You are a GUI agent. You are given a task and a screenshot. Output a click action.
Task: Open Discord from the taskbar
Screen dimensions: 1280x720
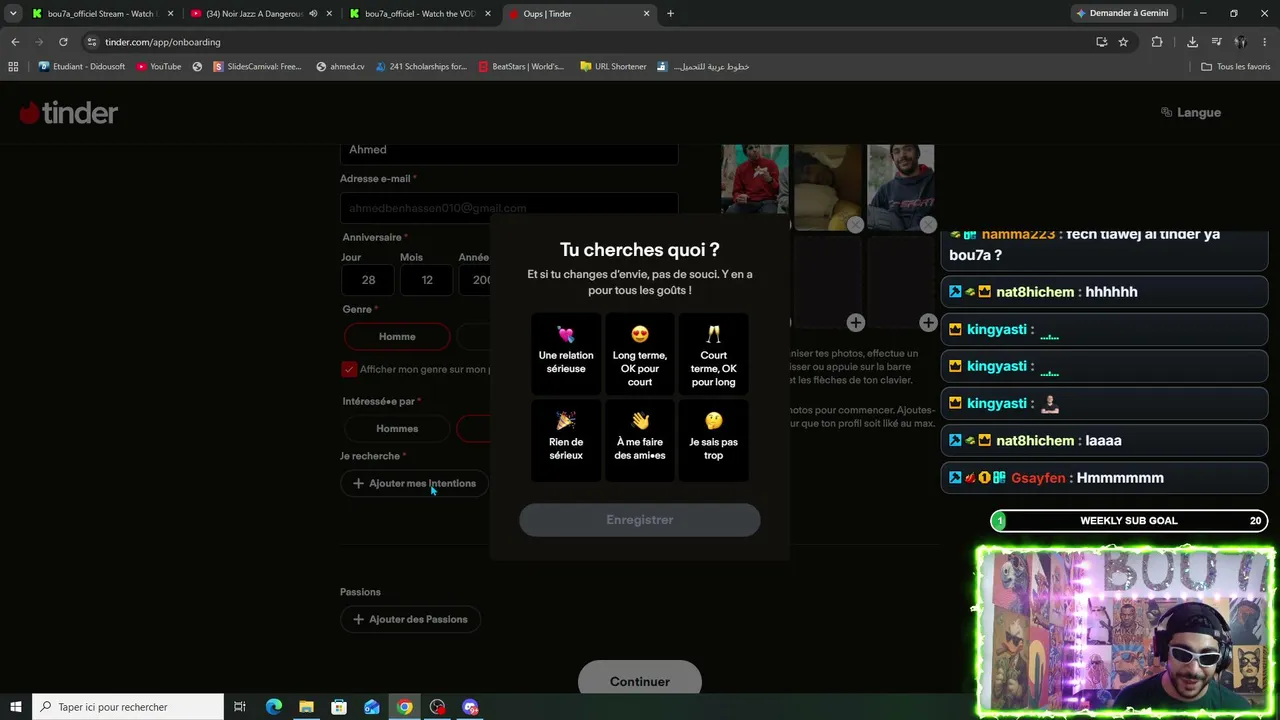(470, 707)
